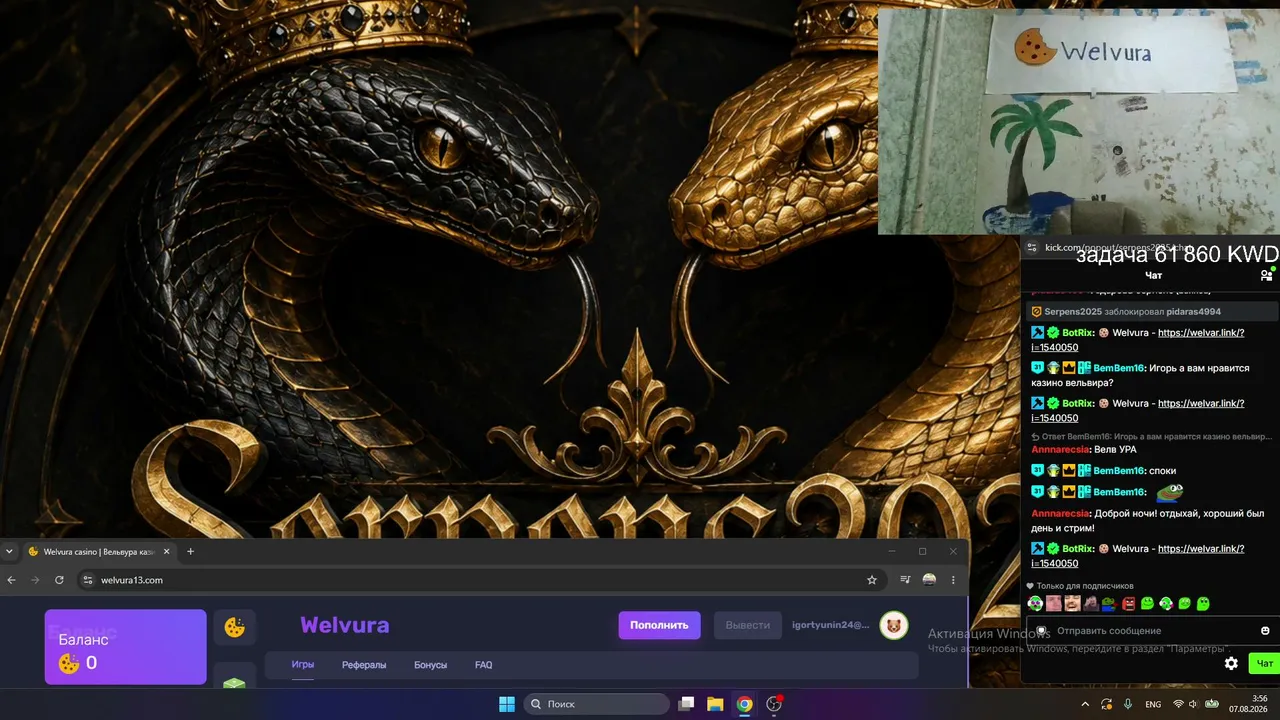
Task: Go back in the Chrome browser
Action: coord(12,580)
